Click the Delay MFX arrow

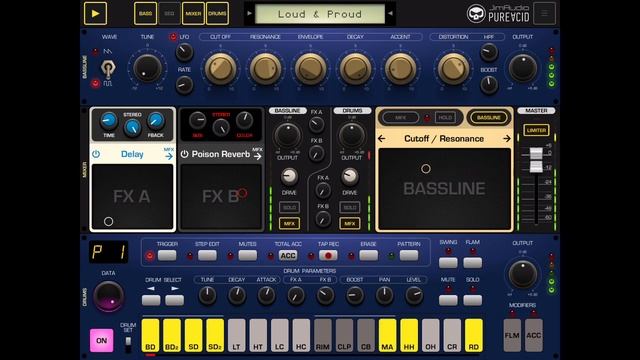[x=169, y=154]
